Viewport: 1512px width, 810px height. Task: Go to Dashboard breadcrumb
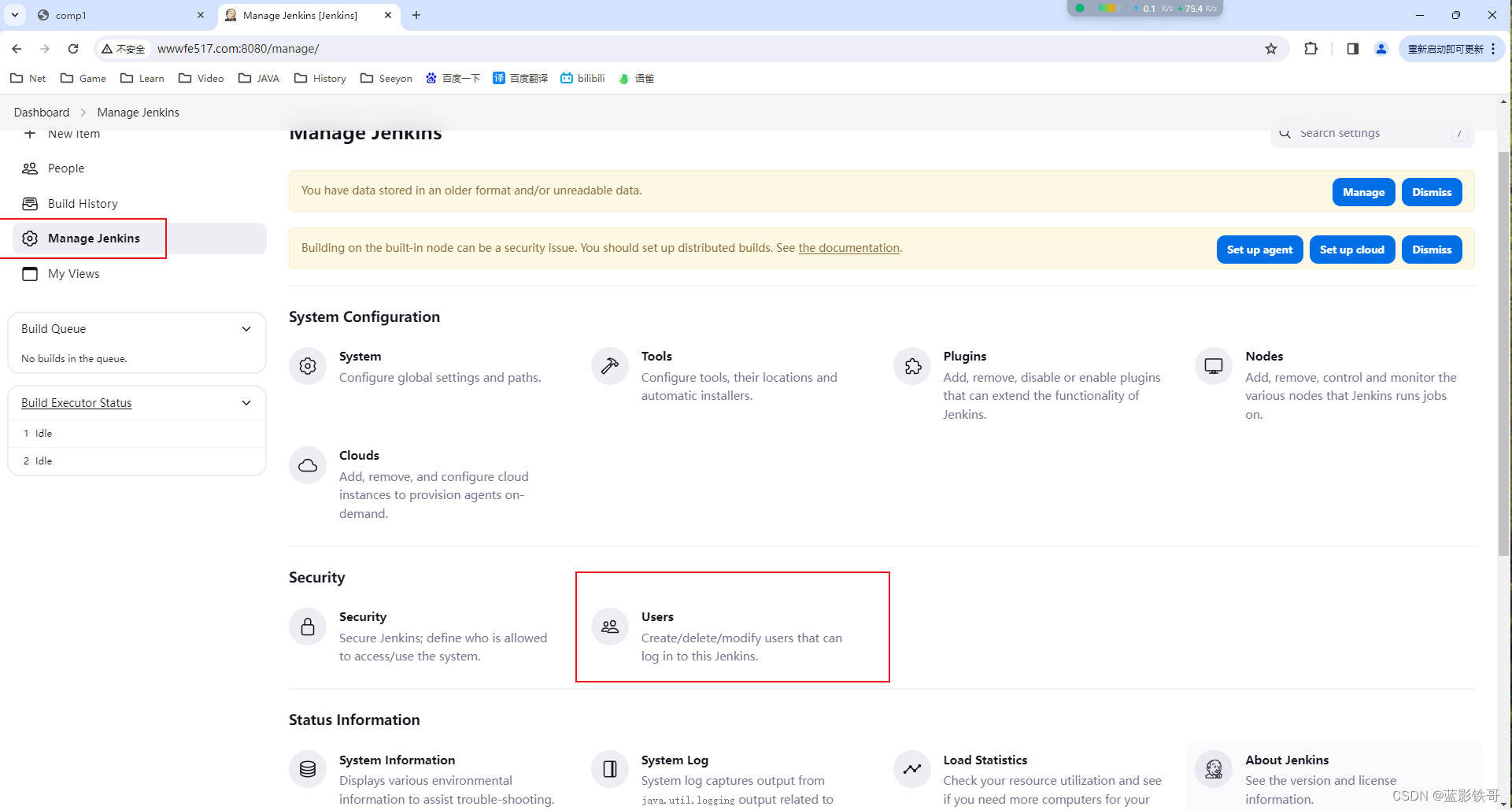tap(42, 113)
